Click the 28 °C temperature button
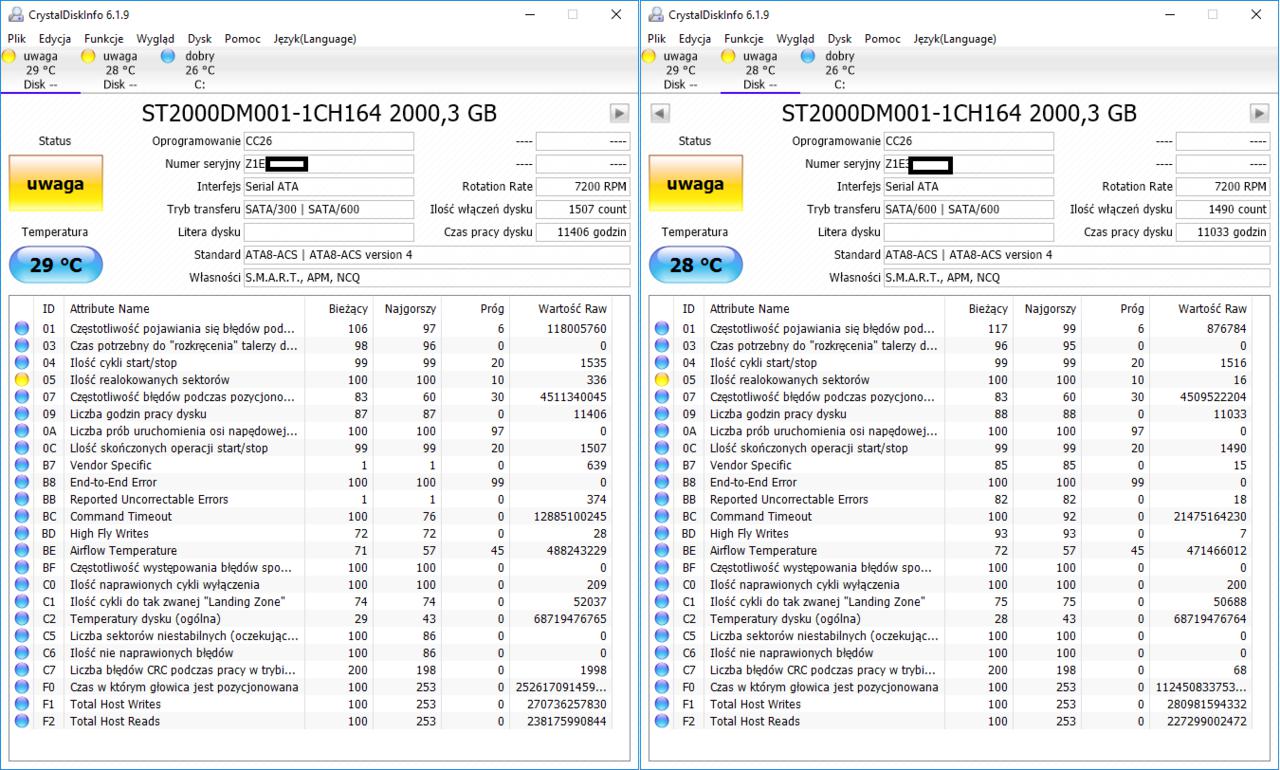 [695, 265]
